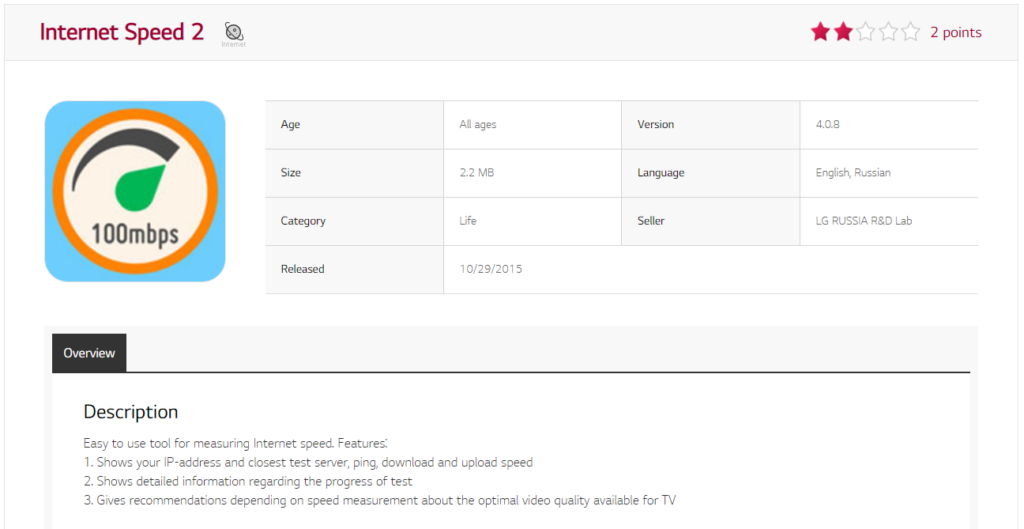The height and width of the screenshot is (529, 1024).
Task: Click the IP-address feature line in description
Action: (308, 463)
